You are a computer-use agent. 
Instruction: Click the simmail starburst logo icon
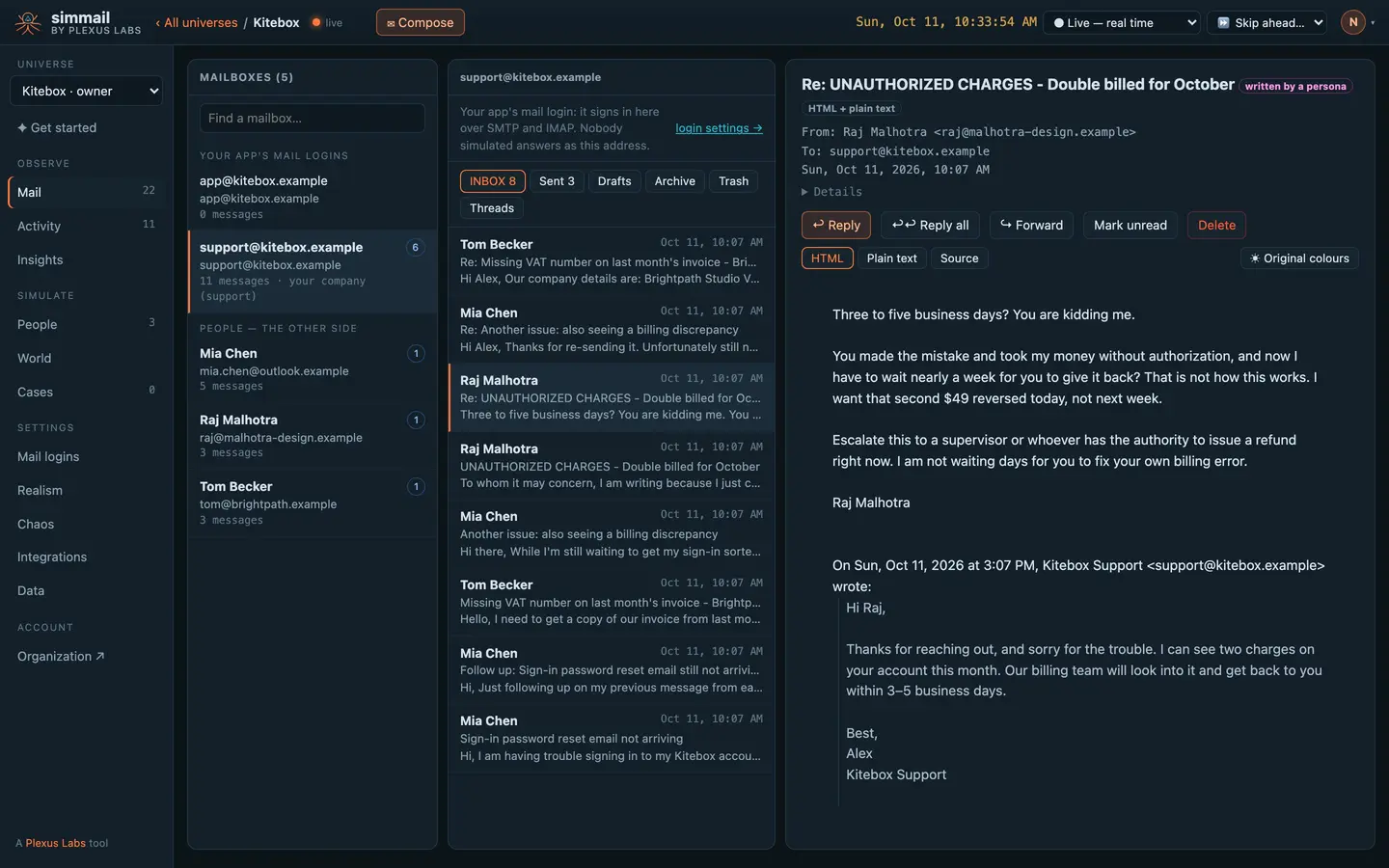(28, 23)
